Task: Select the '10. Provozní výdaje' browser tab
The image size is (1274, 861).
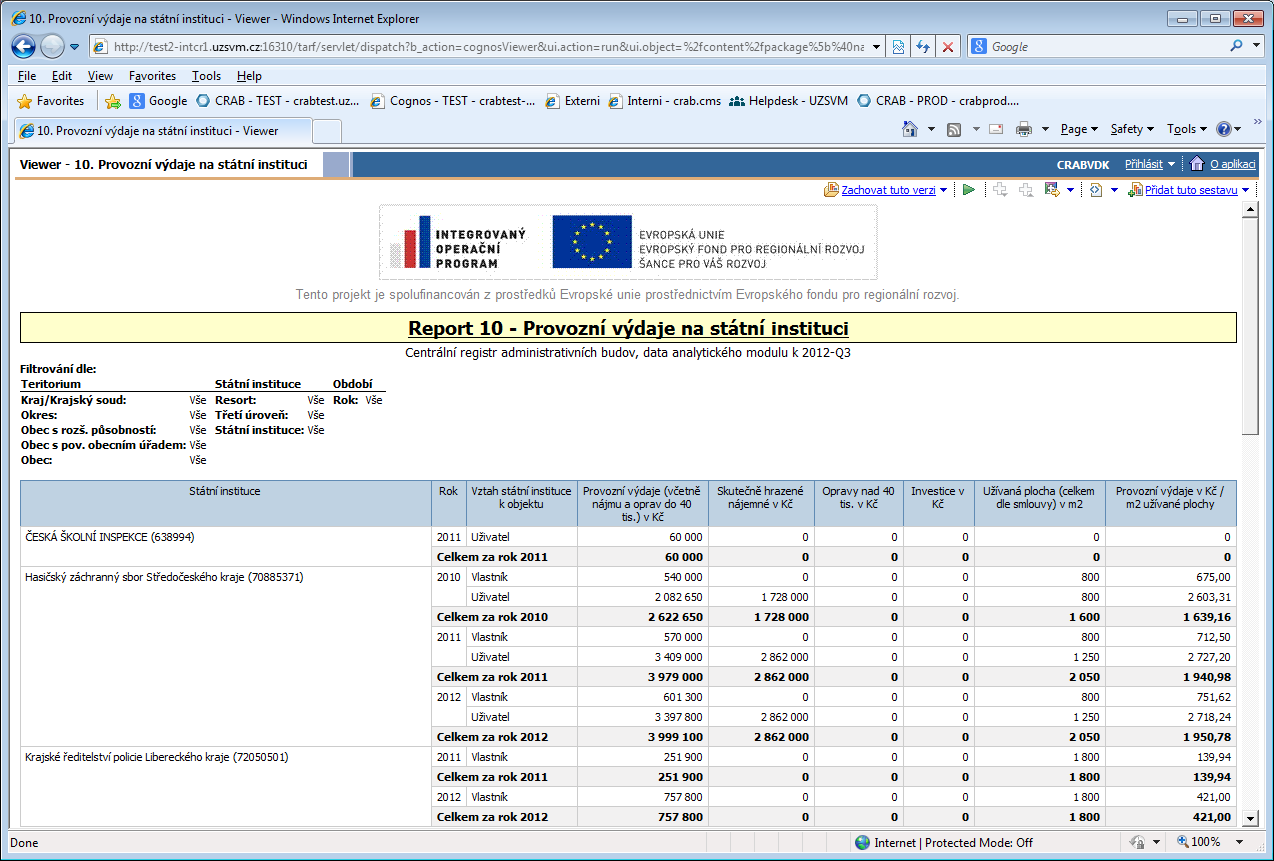Action: coord(161,130)
